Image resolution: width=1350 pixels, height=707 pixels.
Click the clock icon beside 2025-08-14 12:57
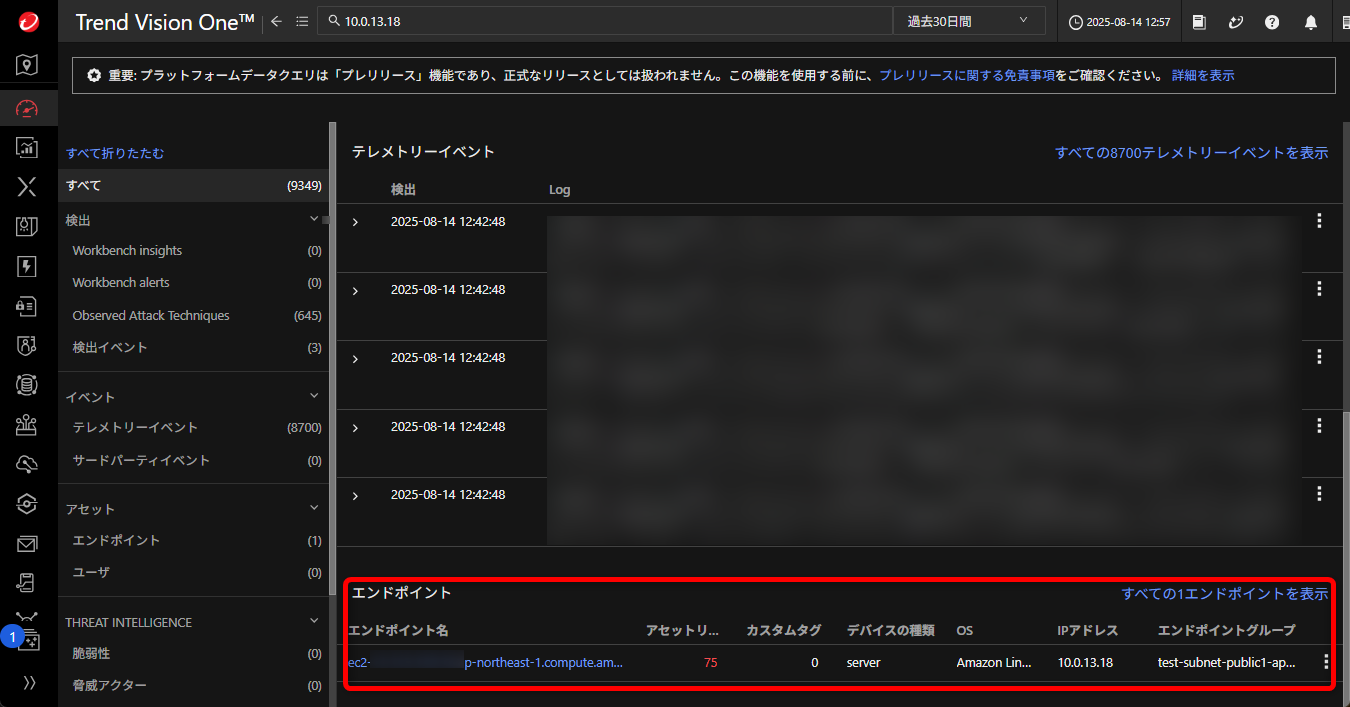point(1076,22)
